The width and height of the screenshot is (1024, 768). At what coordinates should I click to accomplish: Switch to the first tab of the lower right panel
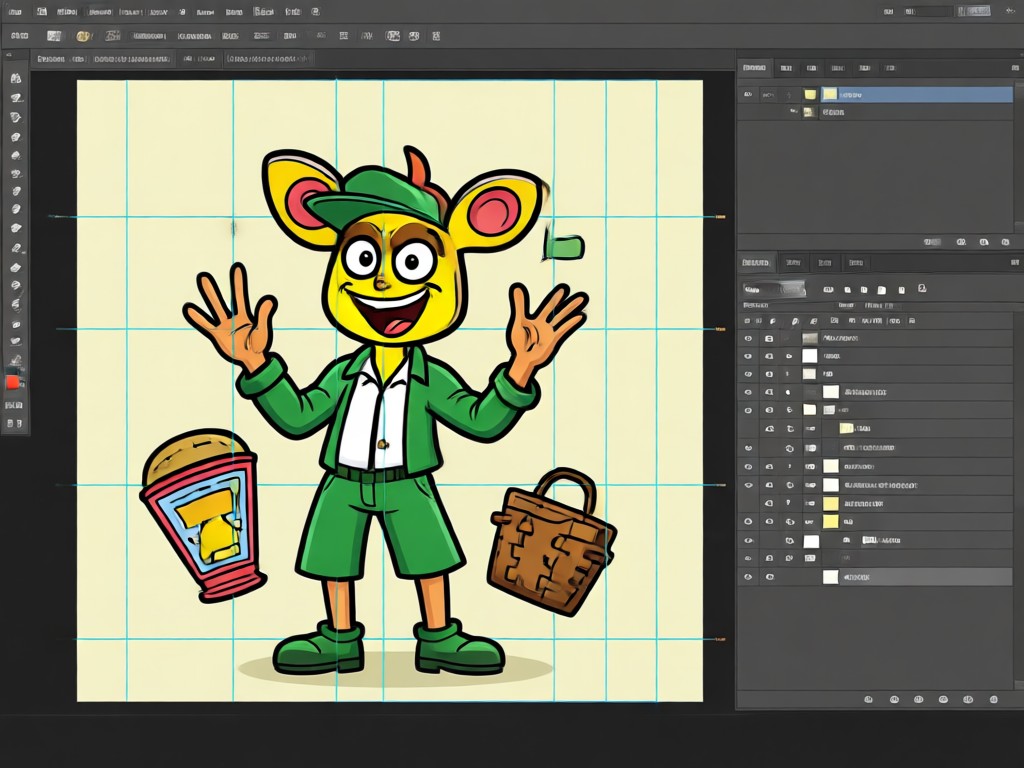coord(756,263)
